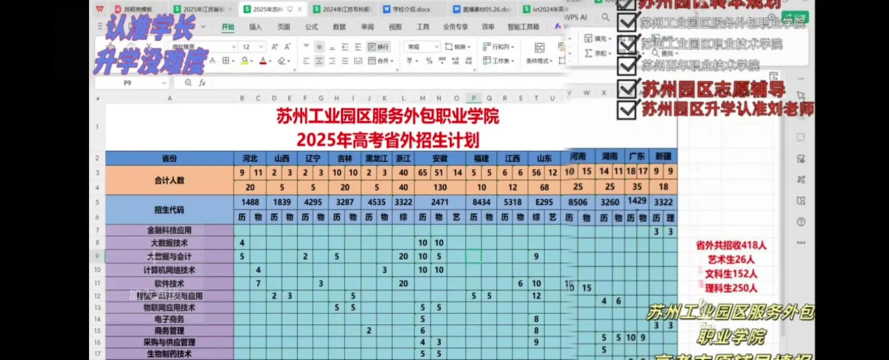Expand the 合并 merge cells dropdown
Image resolution: width=889 pixels, height=360 pixels.
tap(392, 61)
